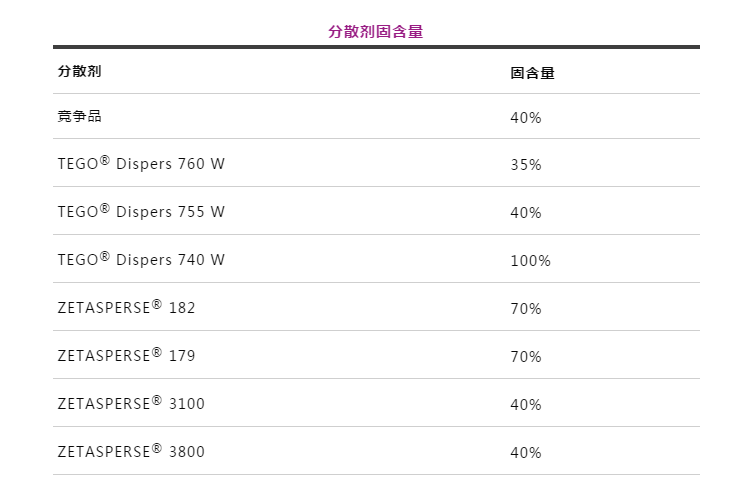The height and width of the screenshot is (493, 735).
Task: Click the ZETASPERSE 3100 product name
Action: coord(131,404)
